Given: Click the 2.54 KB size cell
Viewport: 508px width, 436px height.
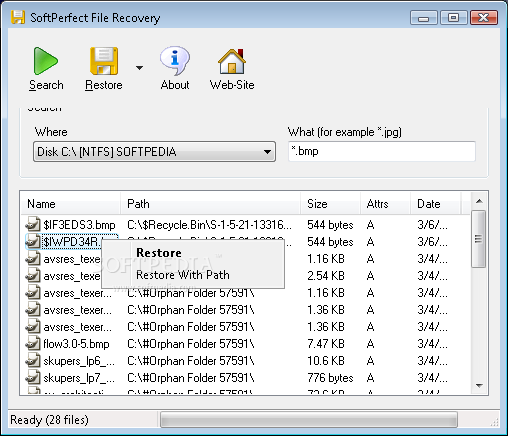Looking at the screenshot, I should click(326, 276).
